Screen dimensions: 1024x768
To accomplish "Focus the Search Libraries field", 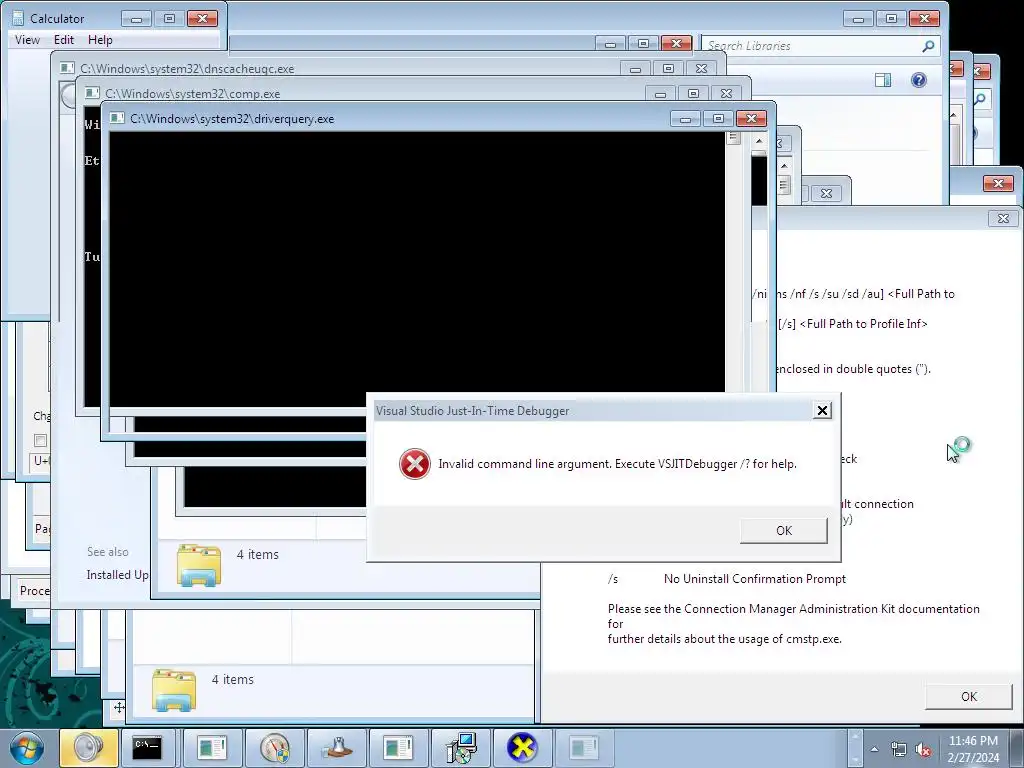I will pos(821,46).
